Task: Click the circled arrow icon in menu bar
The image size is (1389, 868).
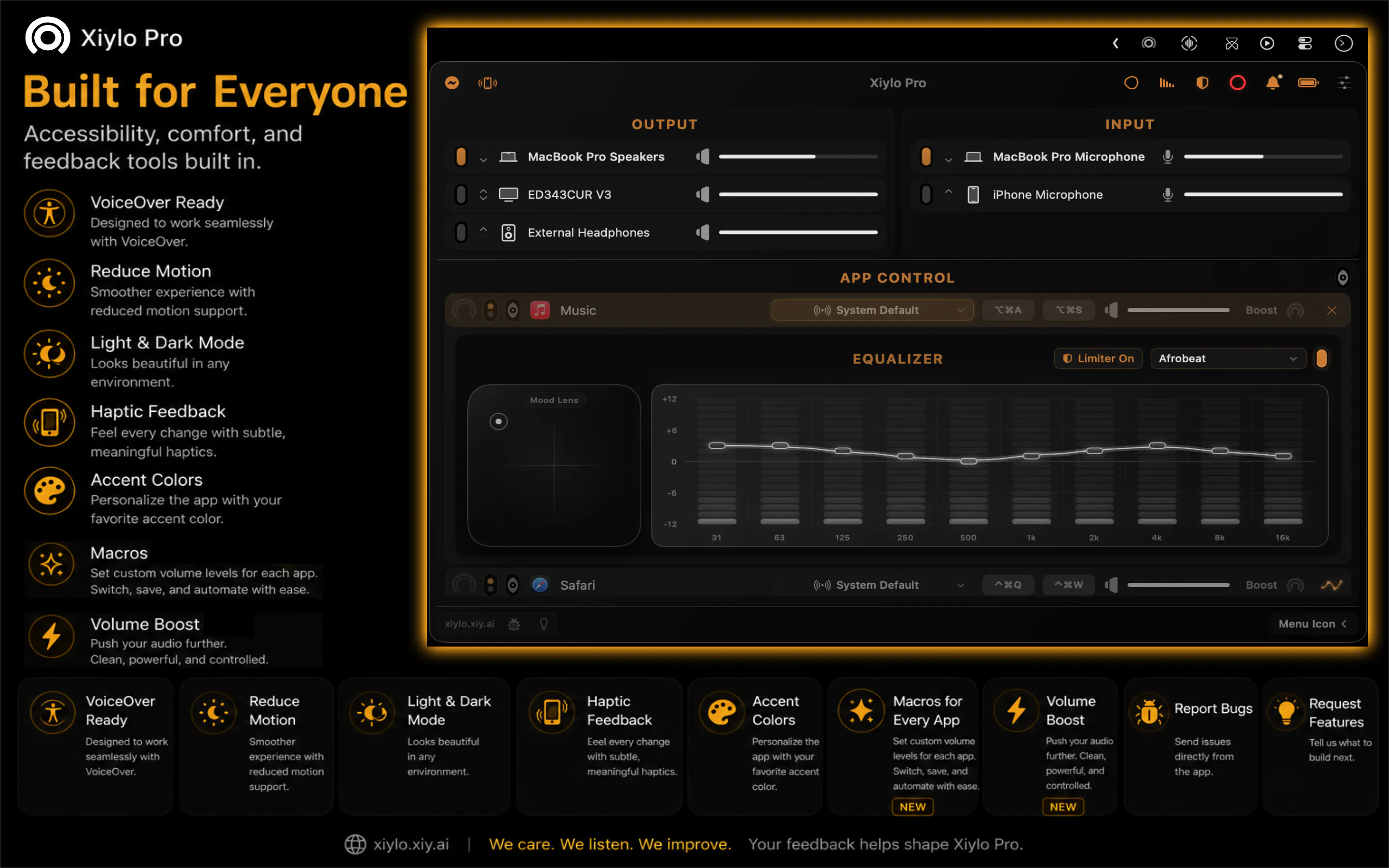Action: (1344, 43)
